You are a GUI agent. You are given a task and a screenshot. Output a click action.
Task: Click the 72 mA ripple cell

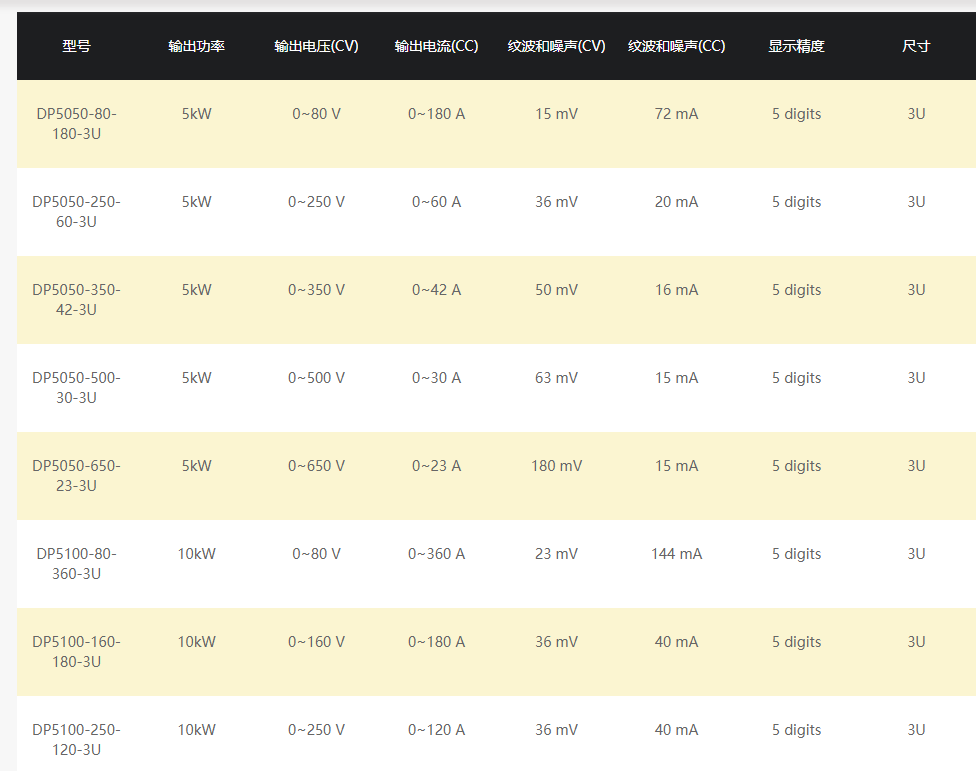677,114
